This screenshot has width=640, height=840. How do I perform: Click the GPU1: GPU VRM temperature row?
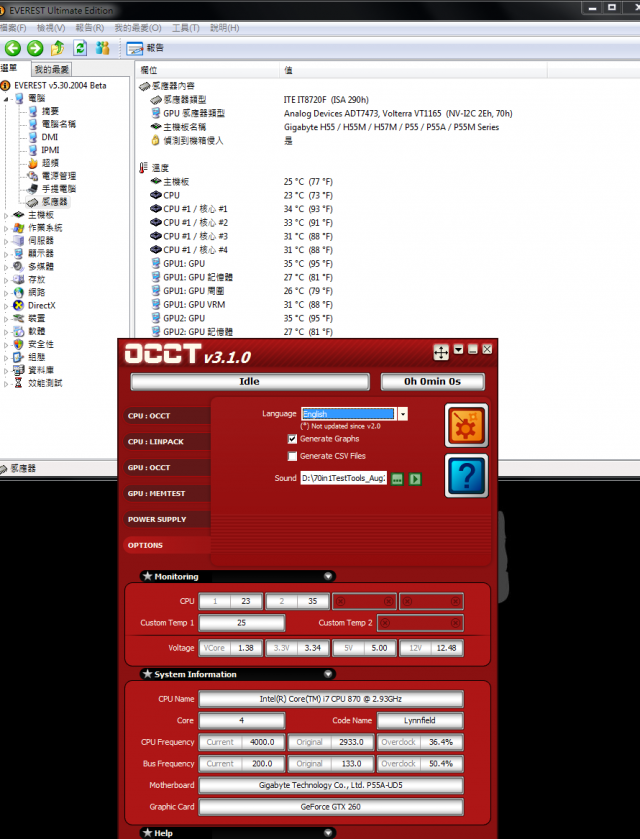[x=194, y=305]
